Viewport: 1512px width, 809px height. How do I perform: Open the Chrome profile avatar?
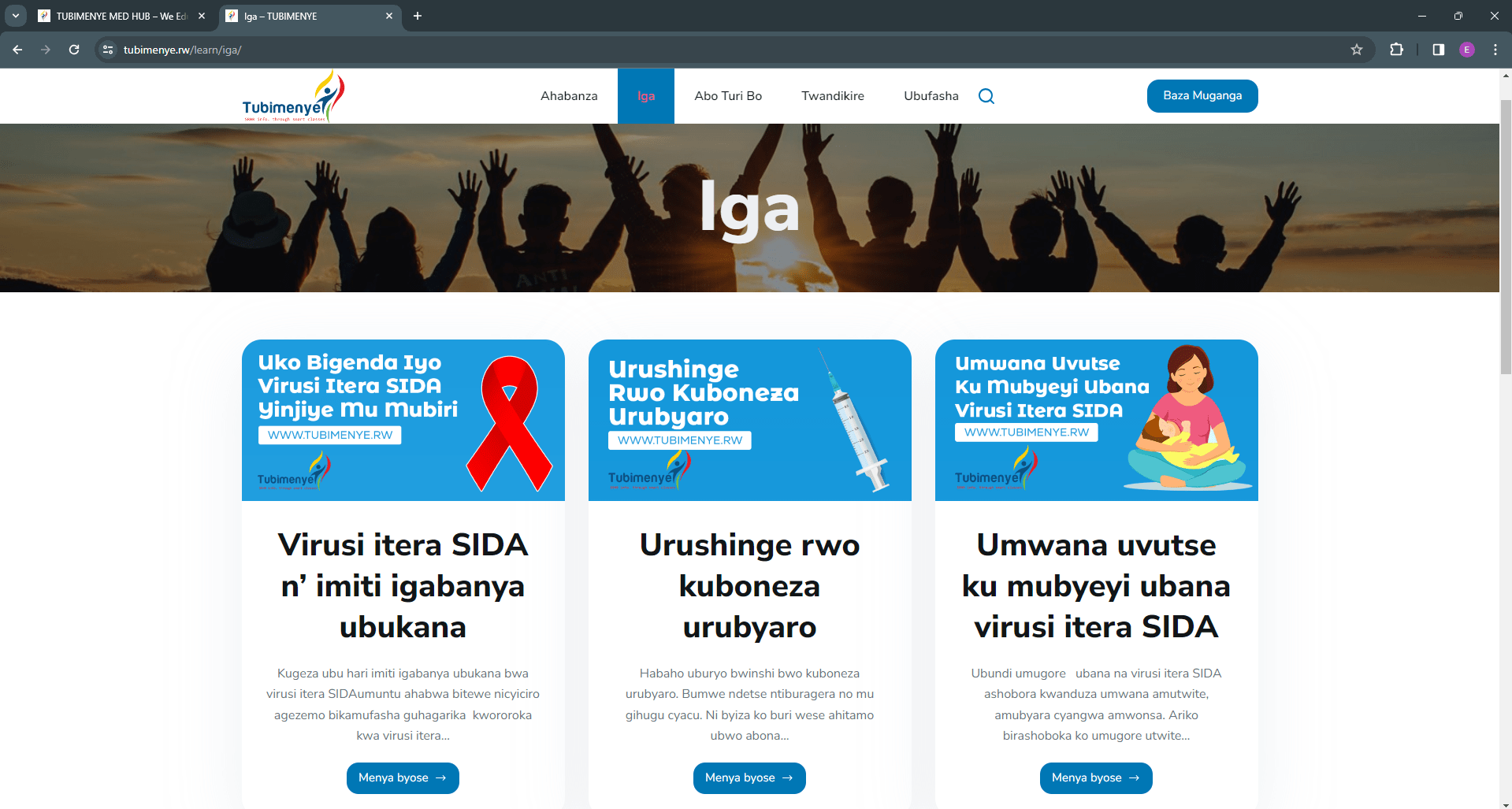click(x=1467, y=50)
